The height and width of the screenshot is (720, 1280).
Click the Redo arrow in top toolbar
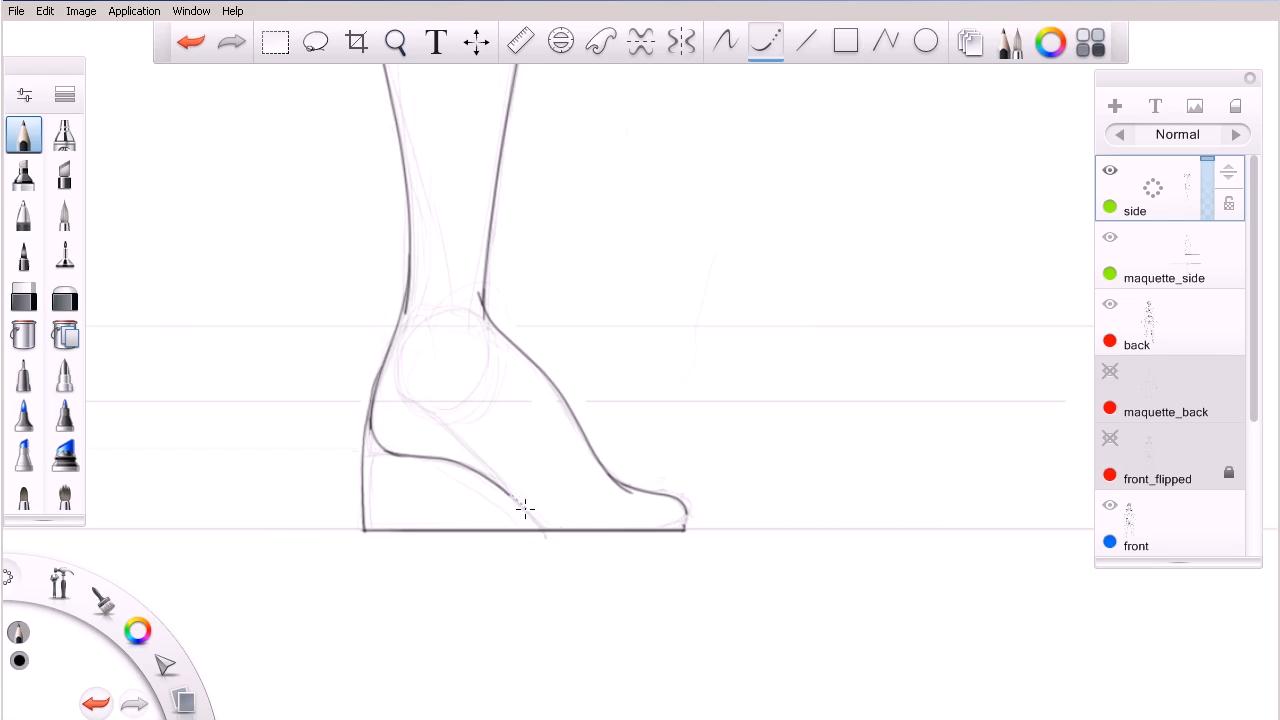coord(231,42)
